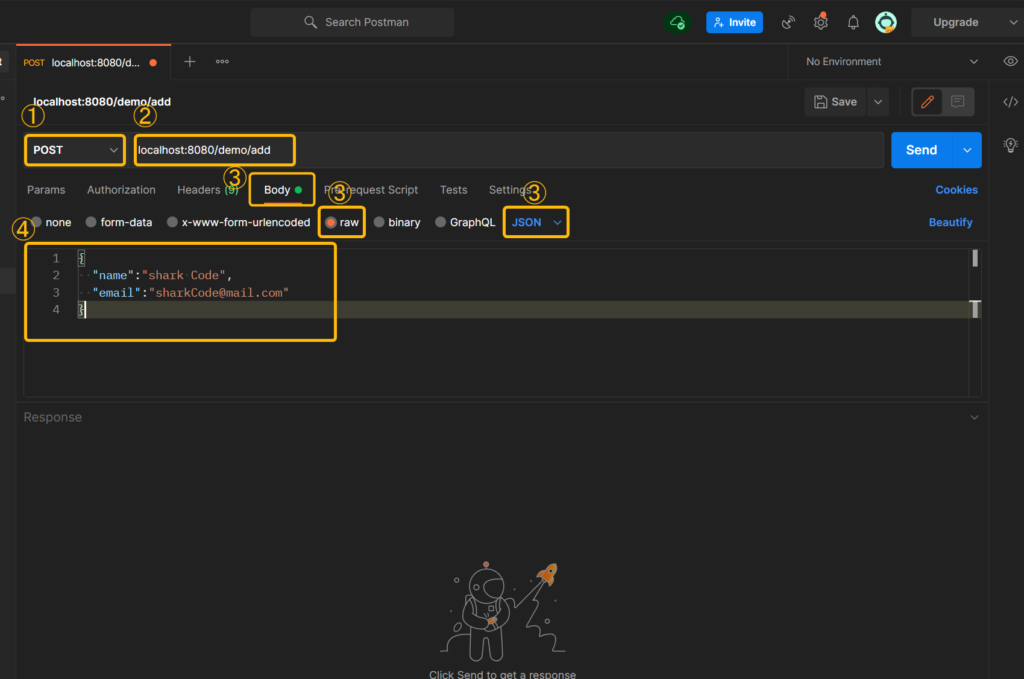Click the Beautify link
The image size is (1024, 679).
point(950,223)
